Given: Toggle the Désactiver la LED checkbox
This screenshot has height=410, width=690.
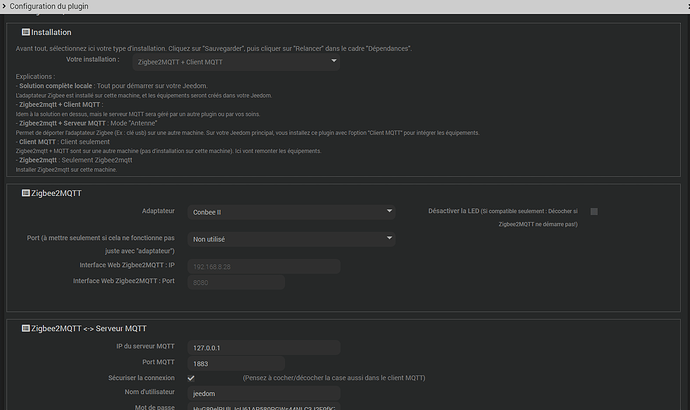Looking at the screenshot, I should [x=594, y=212].
